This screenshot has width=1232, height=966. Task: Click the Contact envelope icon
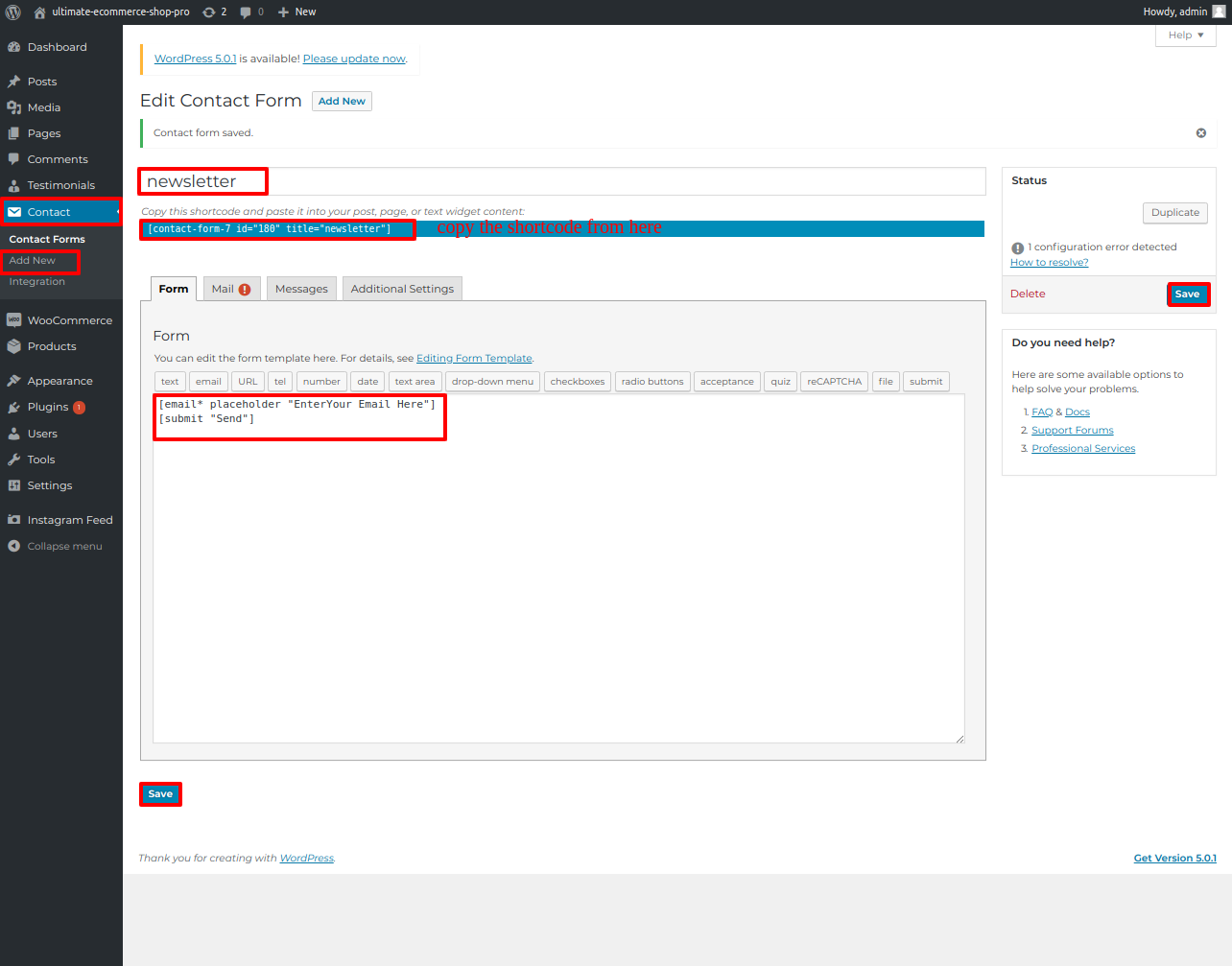pos(14,212)
